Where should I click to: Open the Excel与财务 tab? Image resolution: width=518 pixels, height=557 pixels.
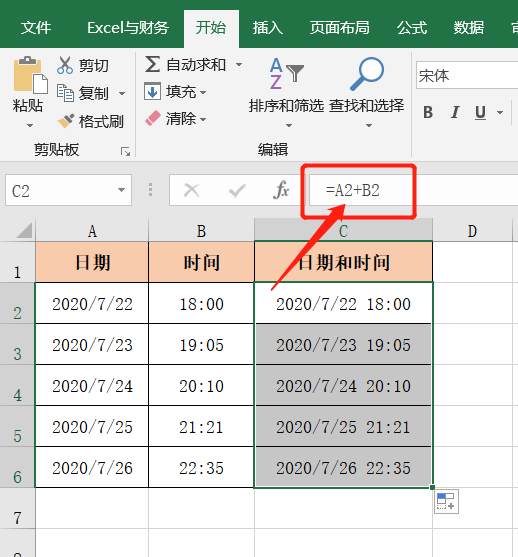128,28
